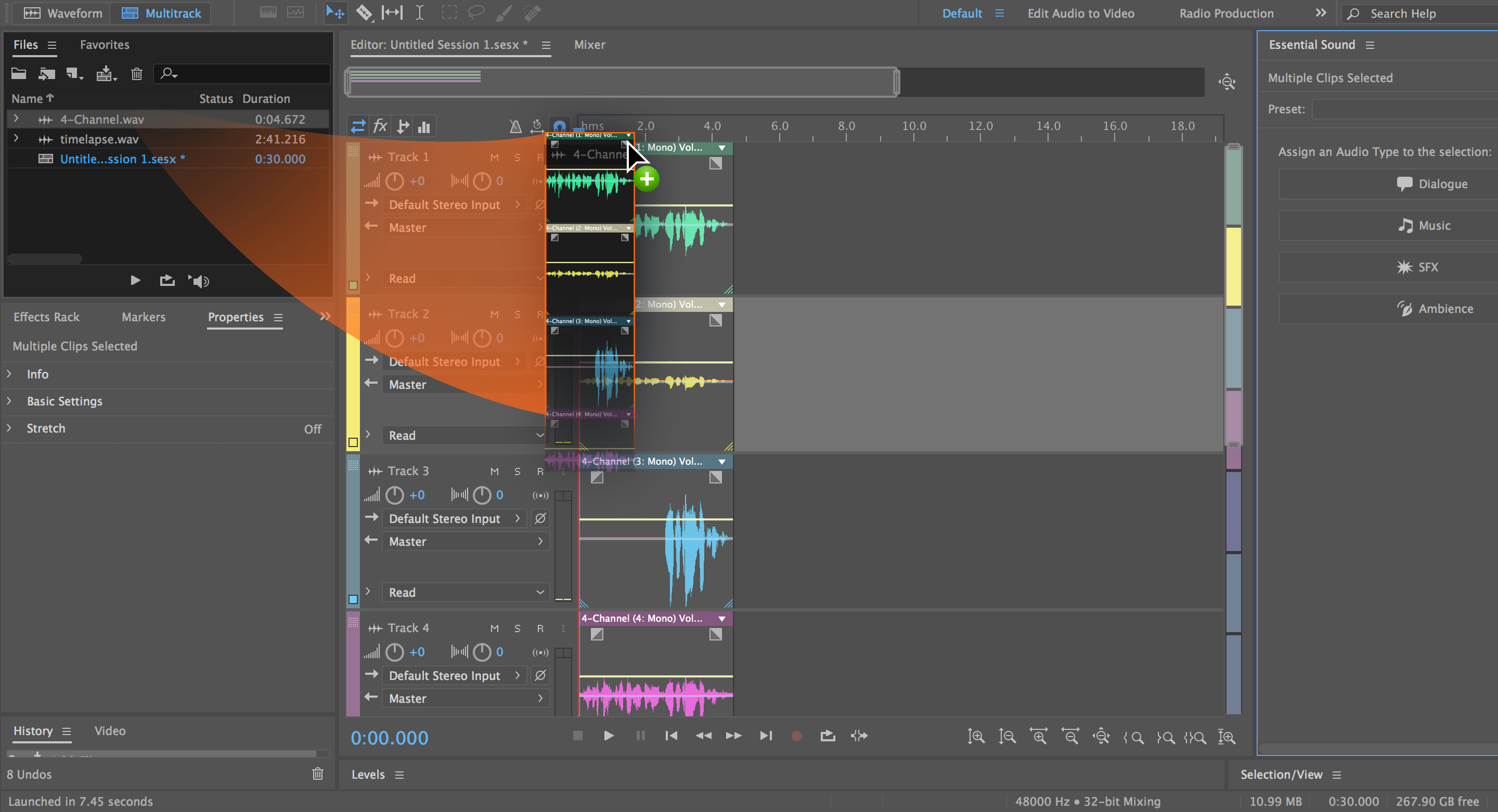Click the Move tool icon
1498x812 pixels.
pos(335,12)
